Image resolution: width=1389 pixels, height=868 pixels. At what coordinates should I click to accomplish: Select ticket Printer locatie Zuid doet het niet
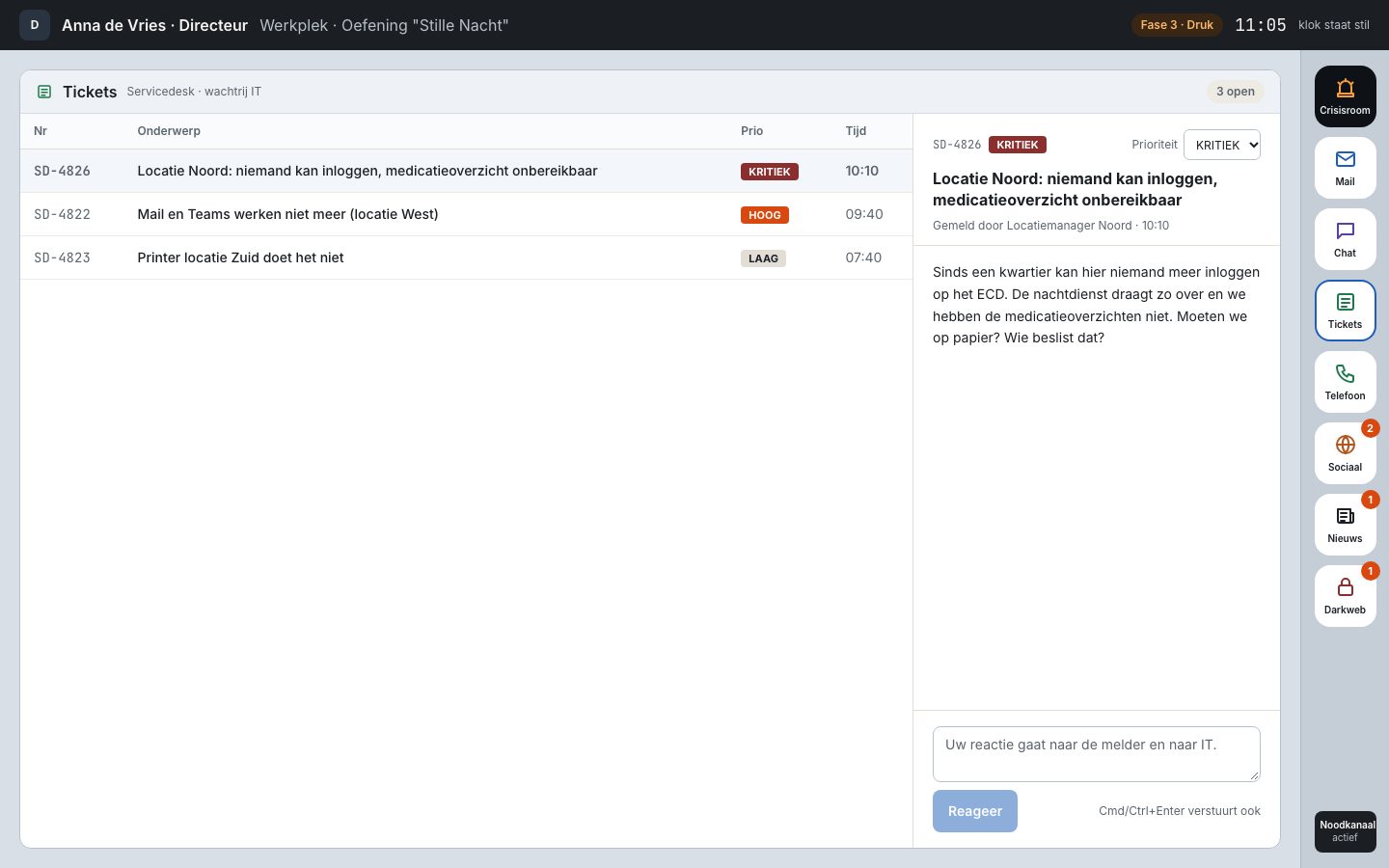pos(467,258)
